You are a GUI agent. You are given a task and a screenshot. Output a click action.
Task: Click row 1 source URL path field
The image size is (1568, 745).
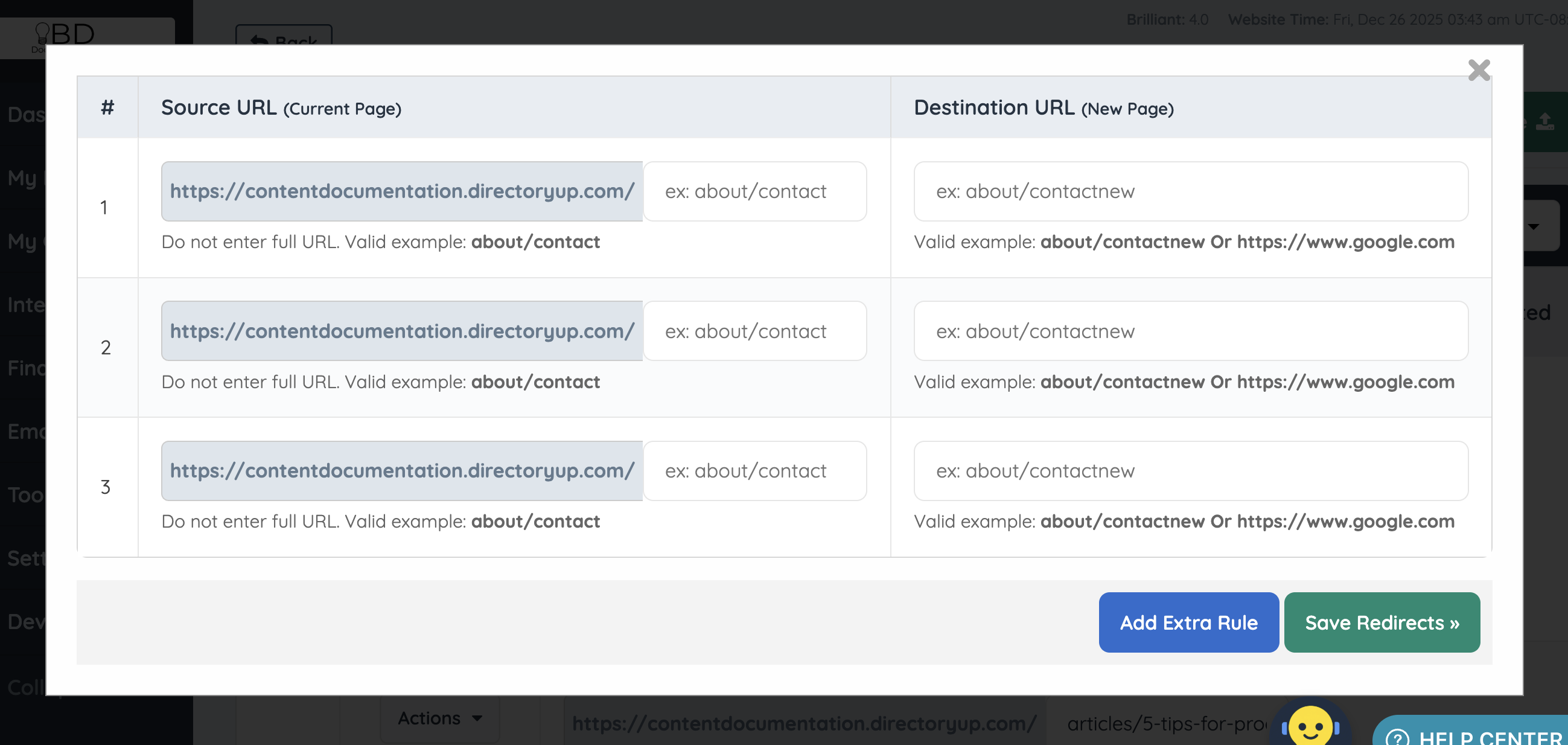click(754, 191)
